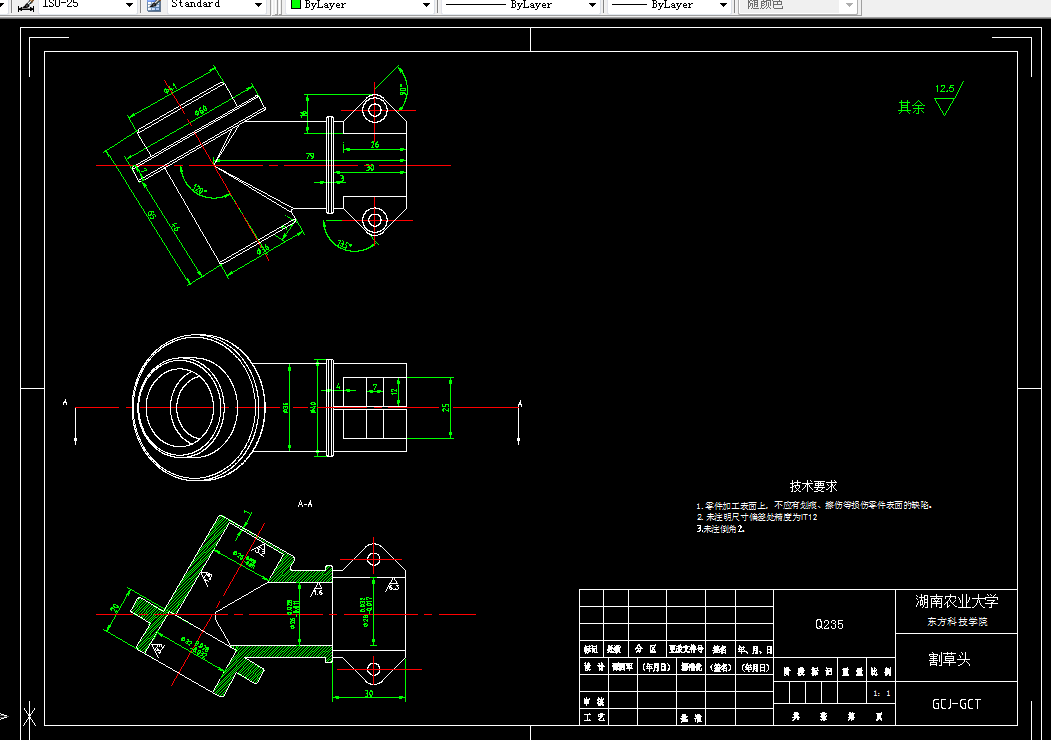Open the ByLayer linetype control dropdown

[592, 5]
